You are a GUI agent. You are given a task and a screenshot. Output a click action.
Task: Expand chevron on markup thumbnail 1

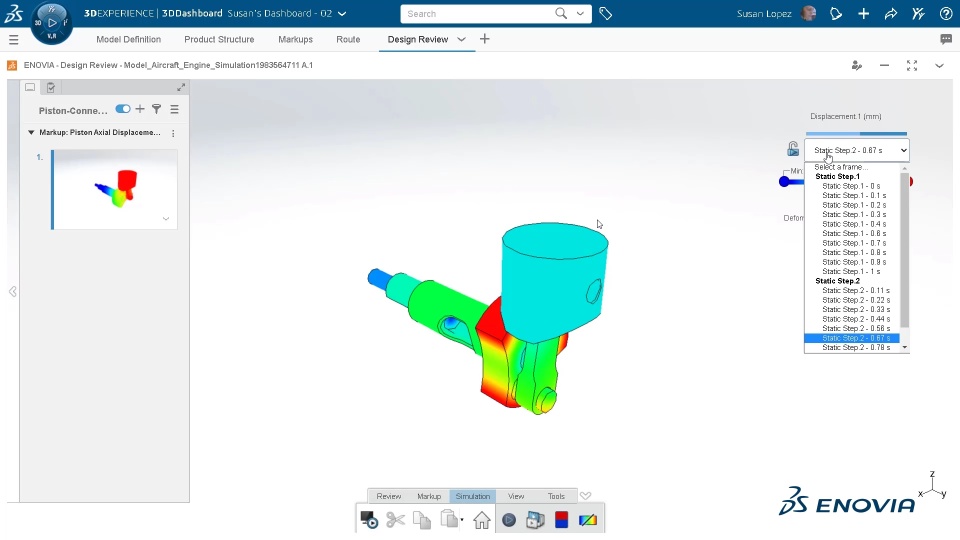pos(166,219)
